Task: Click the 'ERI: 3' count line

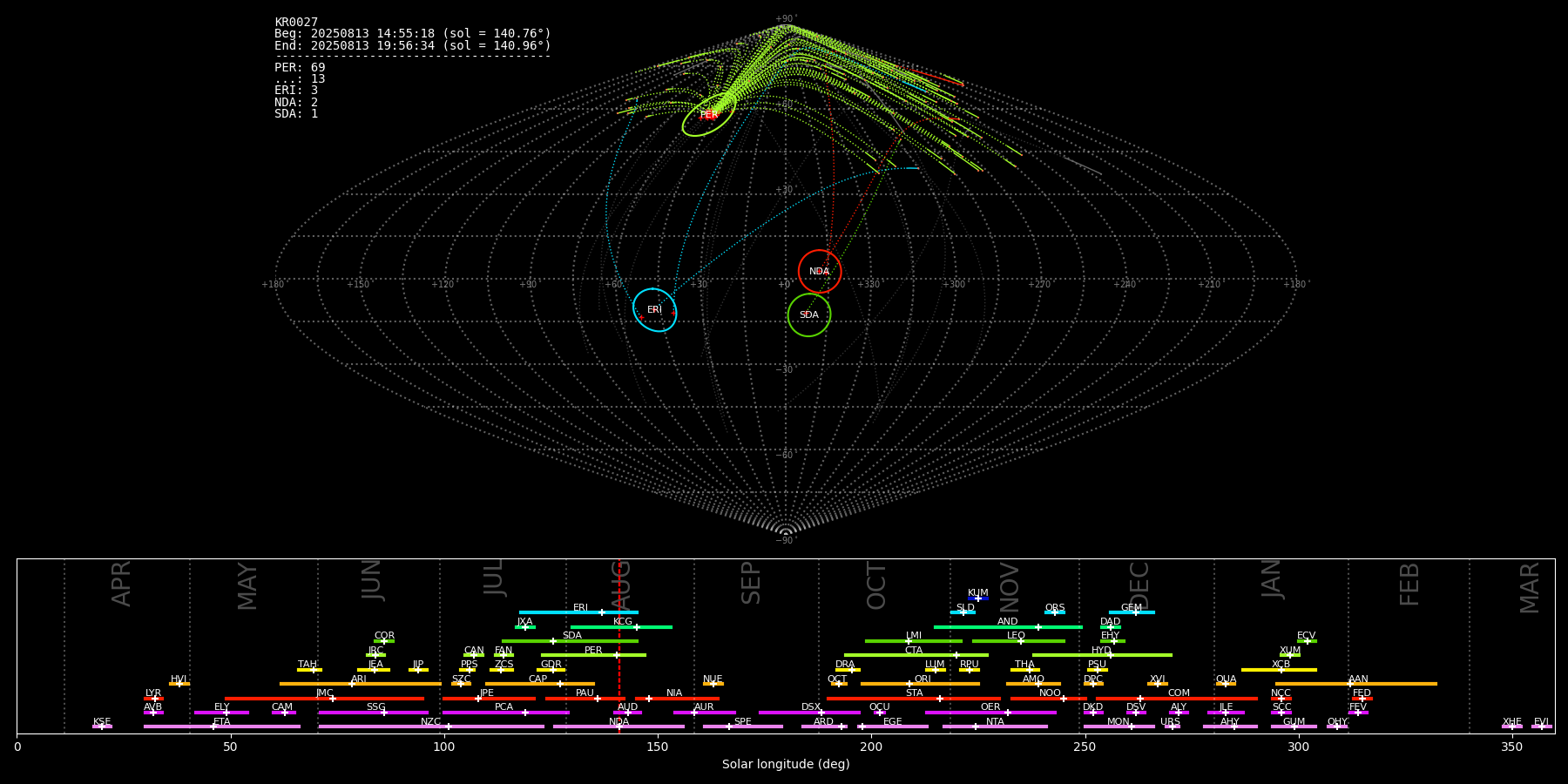Action: tap(296, 91)
